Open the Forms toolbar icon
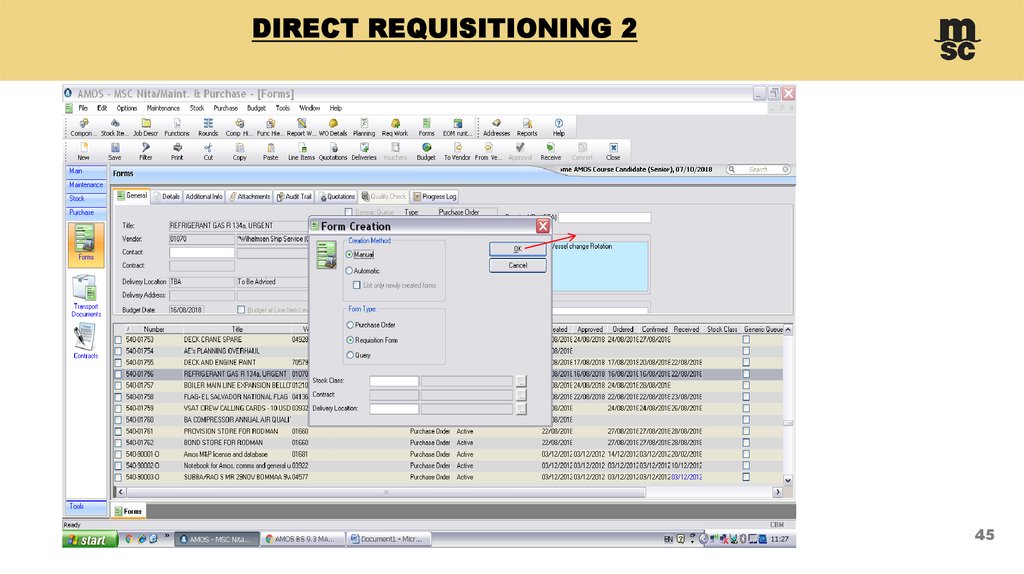 (x=426, y=127)
